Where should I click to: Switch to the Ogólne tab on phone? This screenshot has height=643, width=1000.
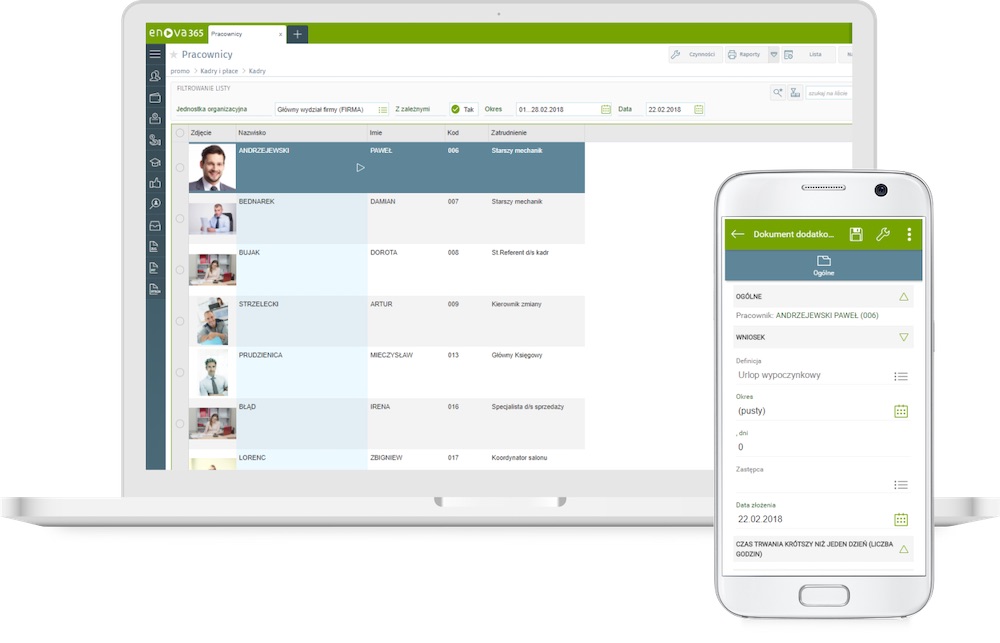click(823, 265)
